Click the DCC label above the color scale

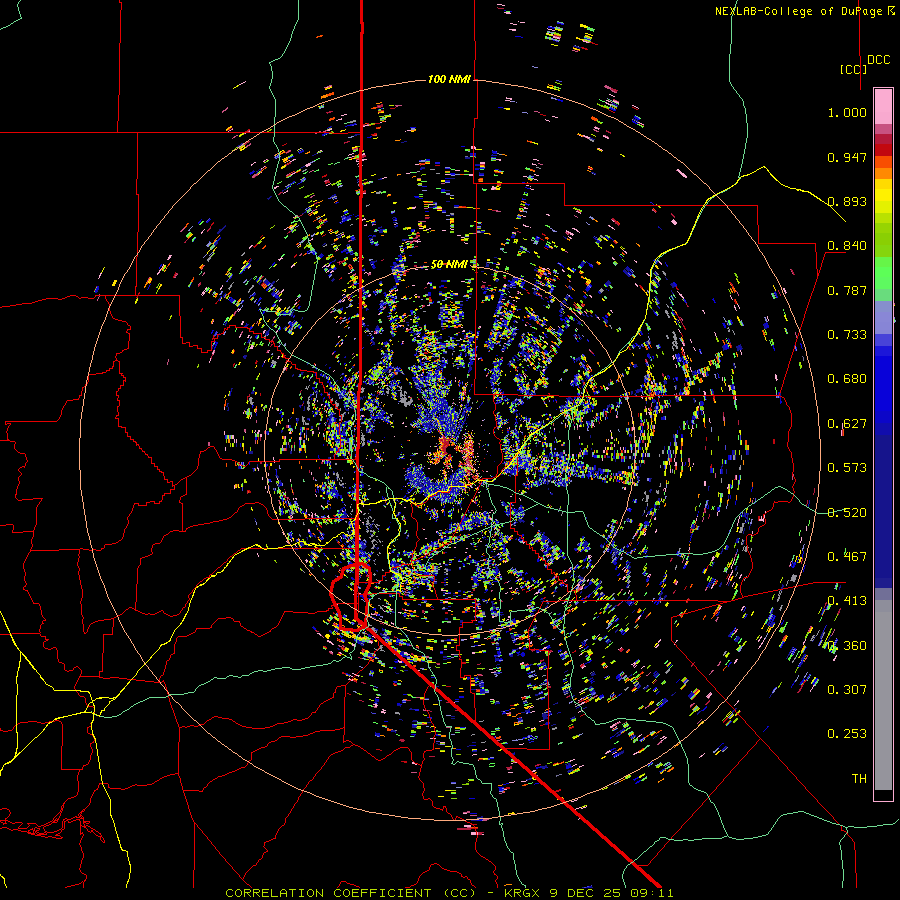(x=878, y=60)
